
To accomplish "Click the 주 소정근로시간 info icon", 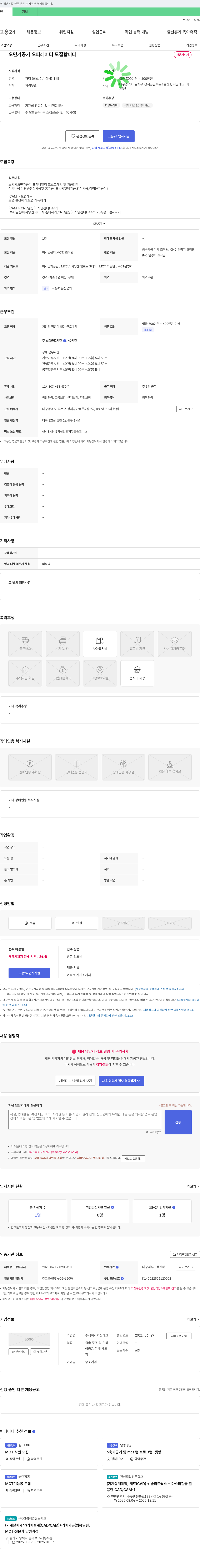I will (x=65, y=341).
